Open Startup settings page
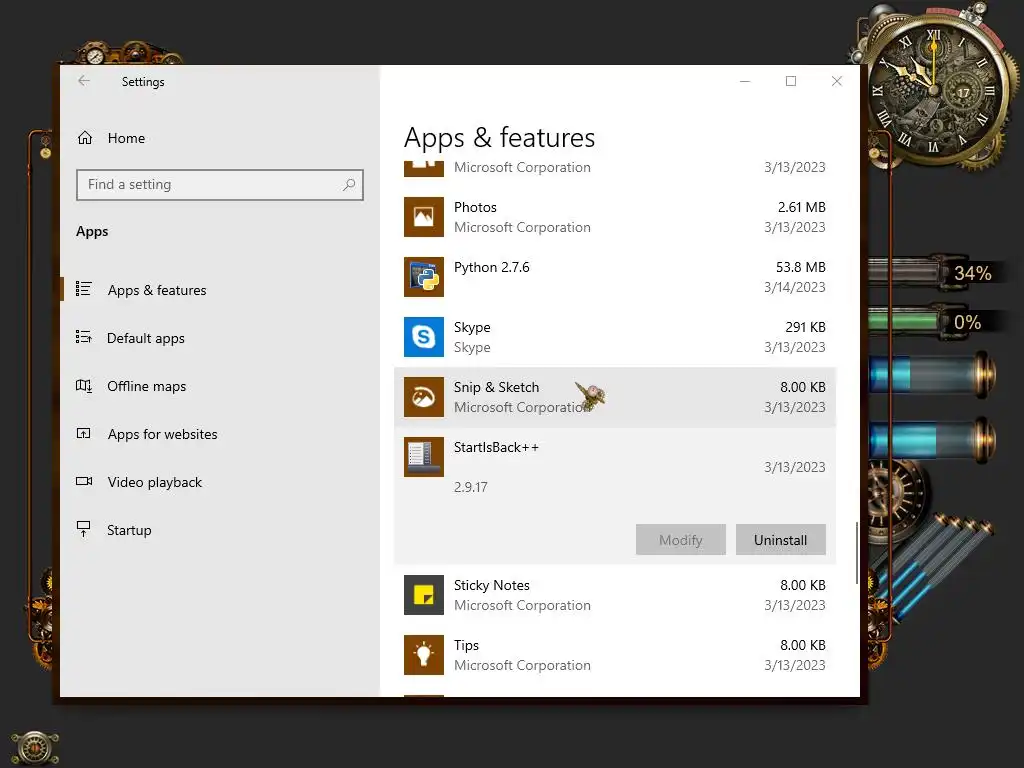Image resolution: width=1024 pixels, height=768 pixels. coord(129,530)
